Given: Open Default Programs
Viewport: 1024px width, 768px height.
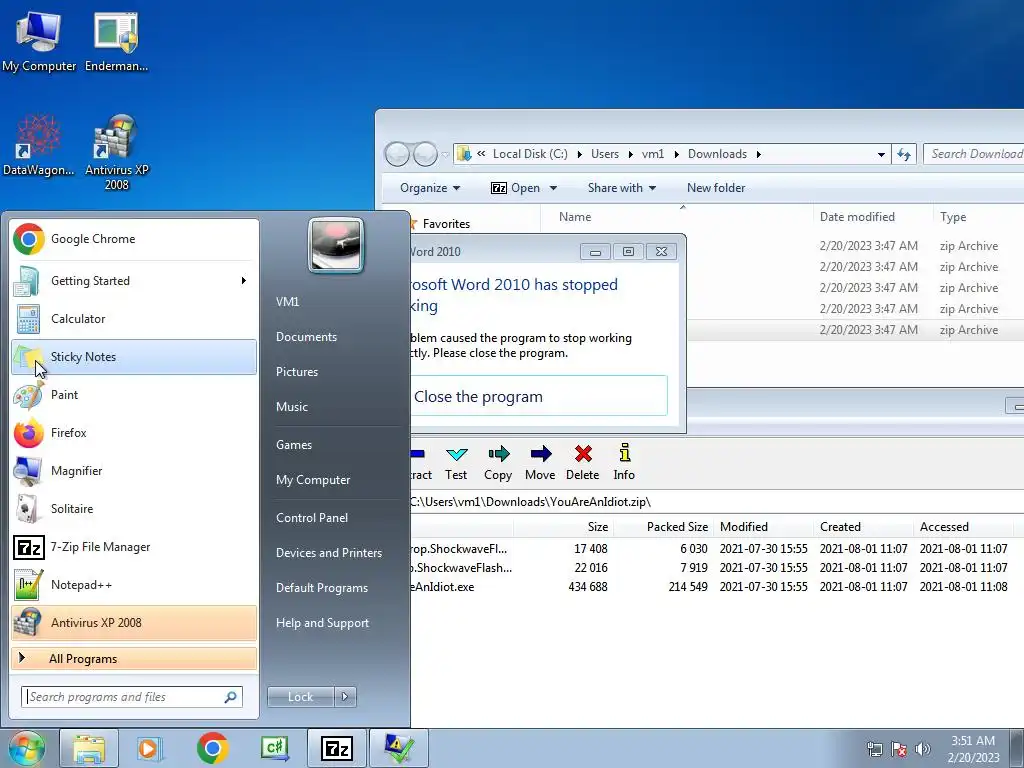Looking at the screenshot, I should [322, 588].
